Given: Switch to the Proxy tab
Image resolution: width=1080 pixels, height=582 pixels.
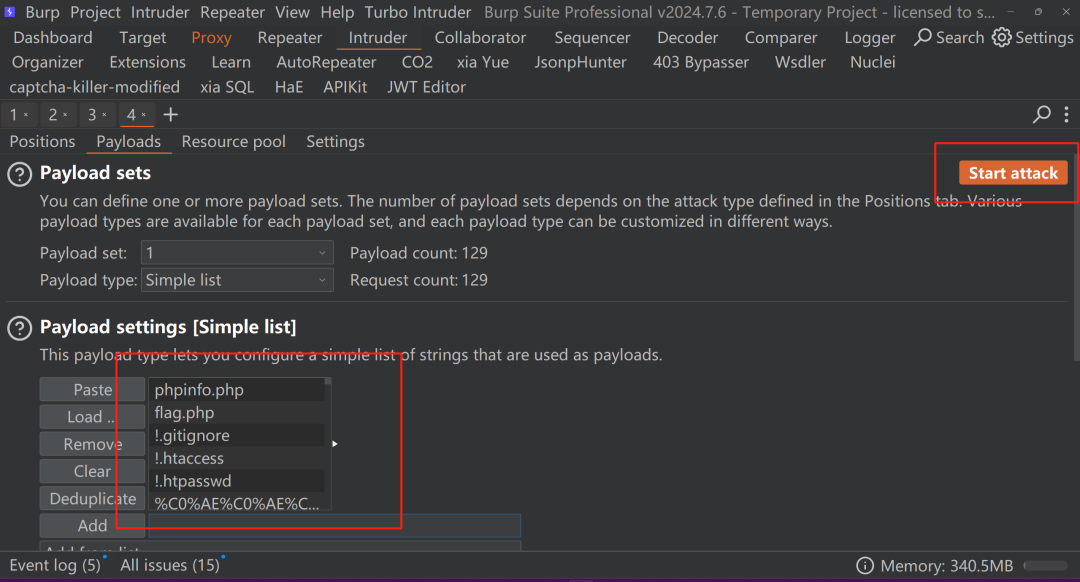Looking at the screenshot, I should coord(211,37).
